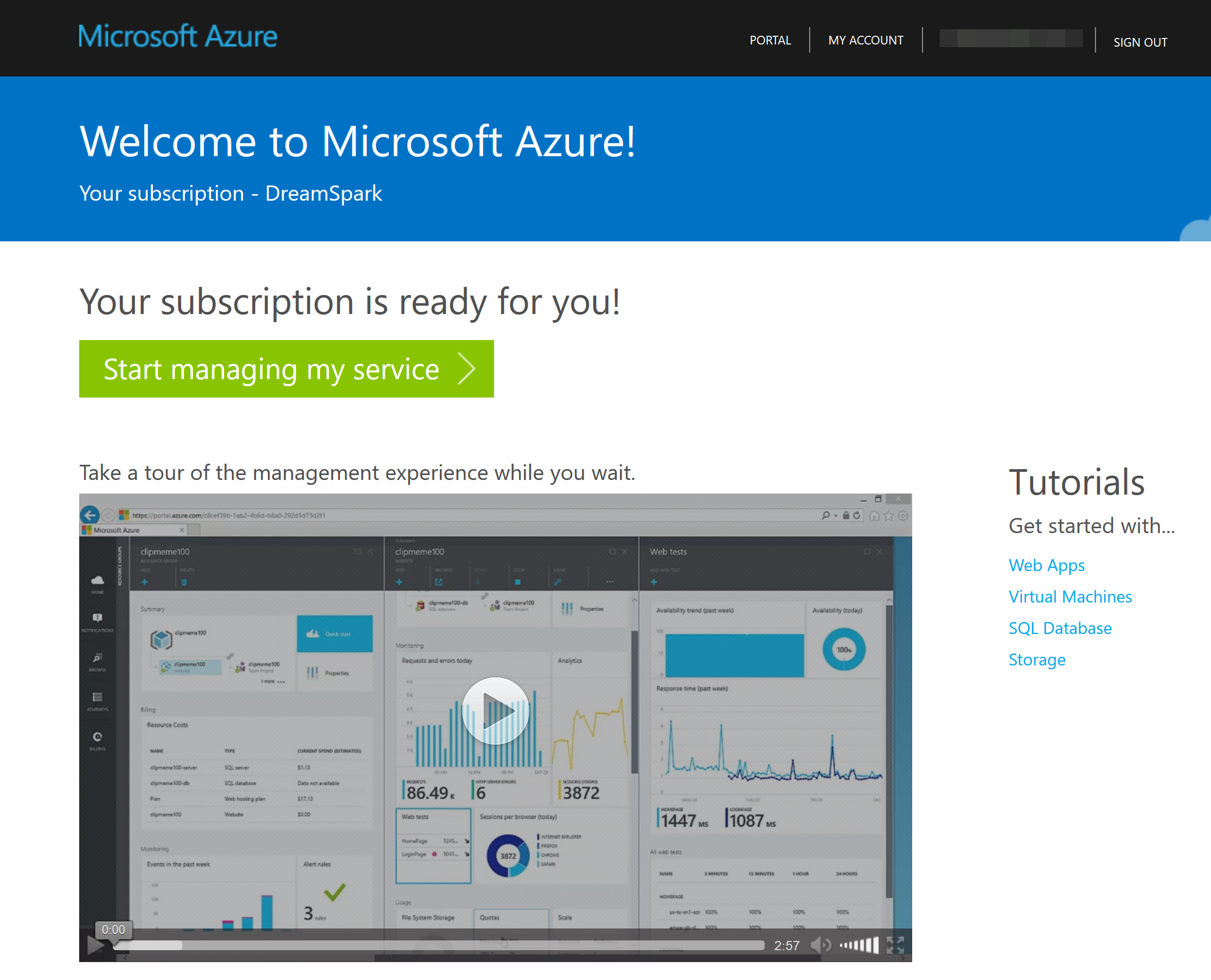The image size is (1211, 980).
Task: Adjust the video volume level bars
Action: coord(858,945)
